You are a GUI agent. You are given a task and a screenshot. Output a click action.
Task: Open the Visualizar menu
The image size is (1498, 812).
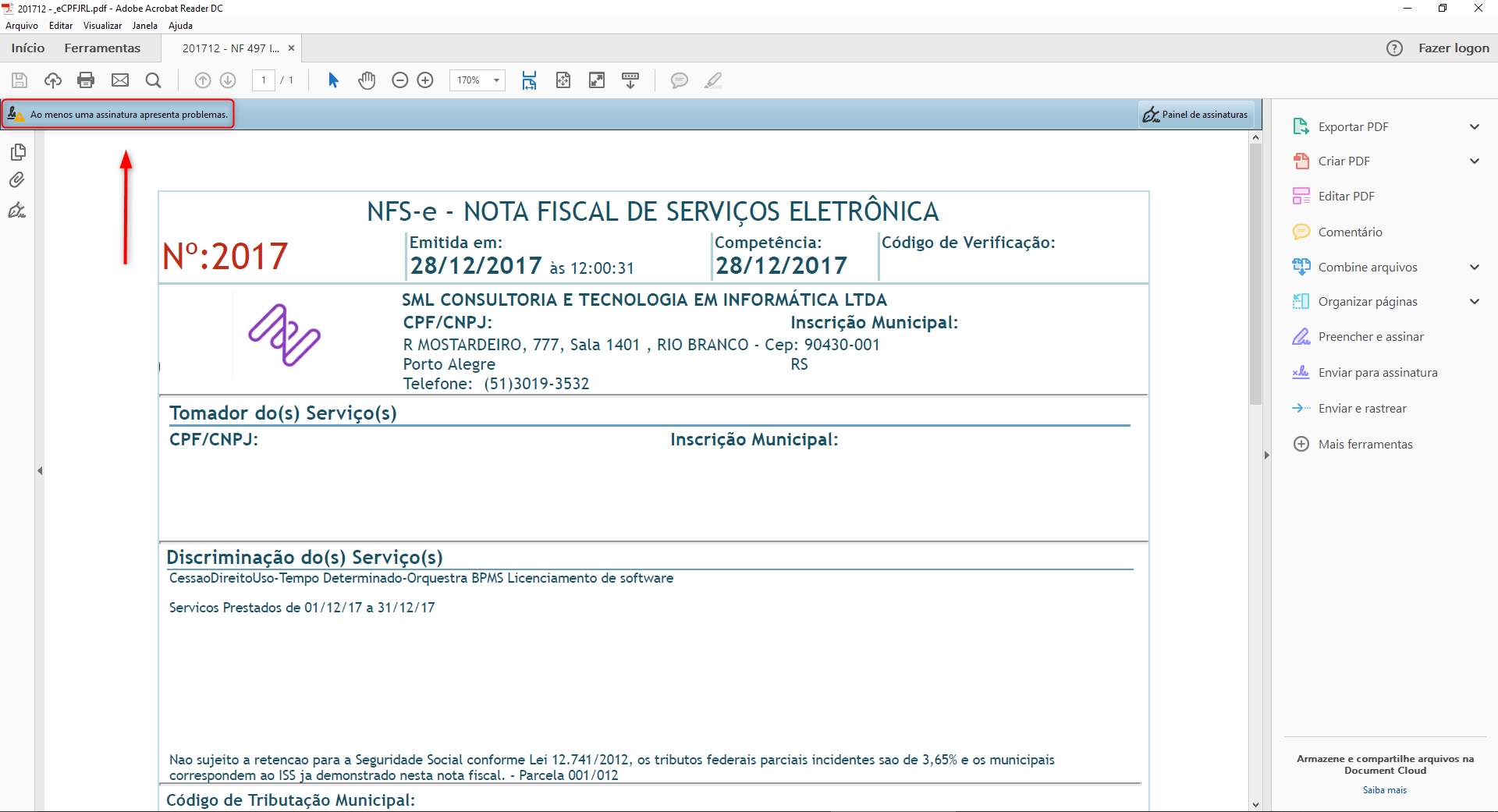[x=102, y=26]
